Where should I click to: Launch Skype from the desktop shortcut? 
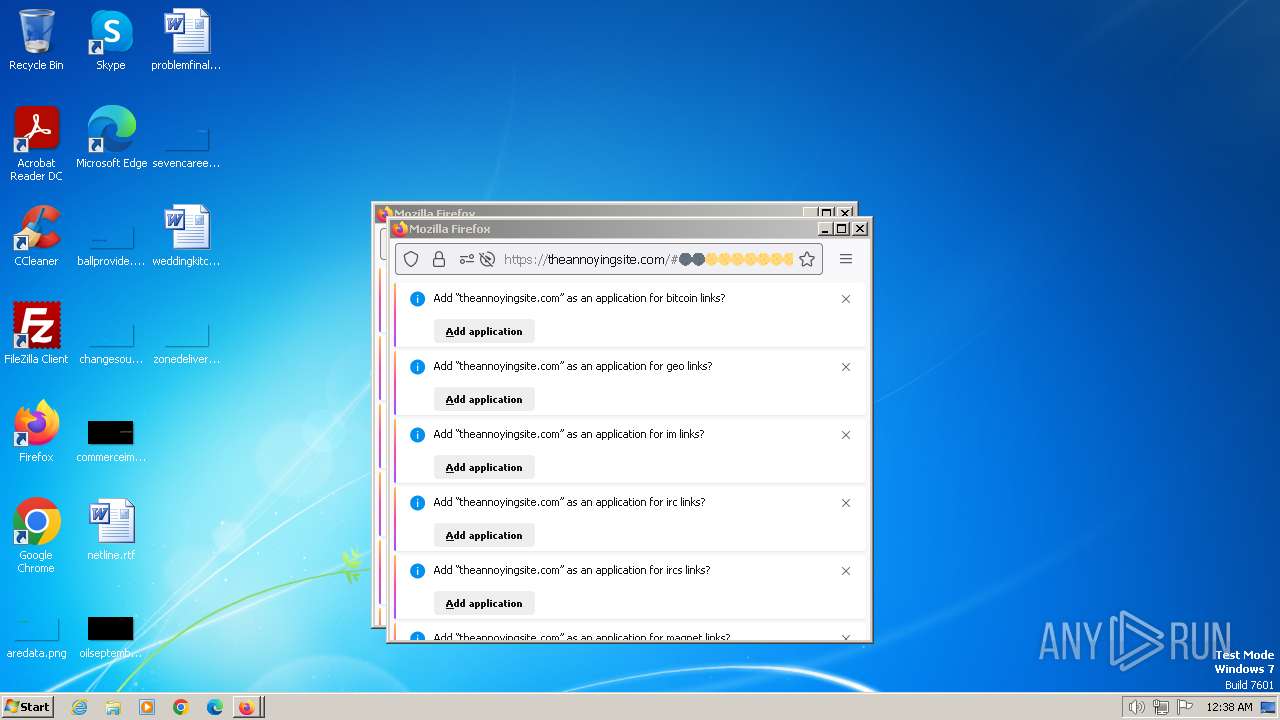[111, 40]
